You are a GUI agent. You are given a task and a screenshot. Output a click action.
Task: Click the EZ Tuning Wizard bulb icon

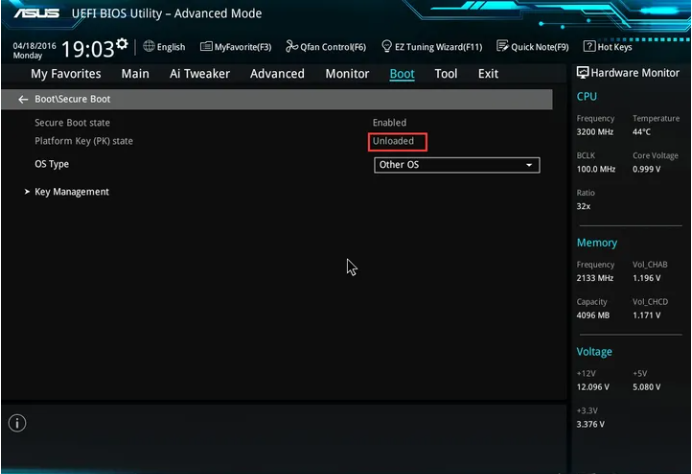click(387, 46)
